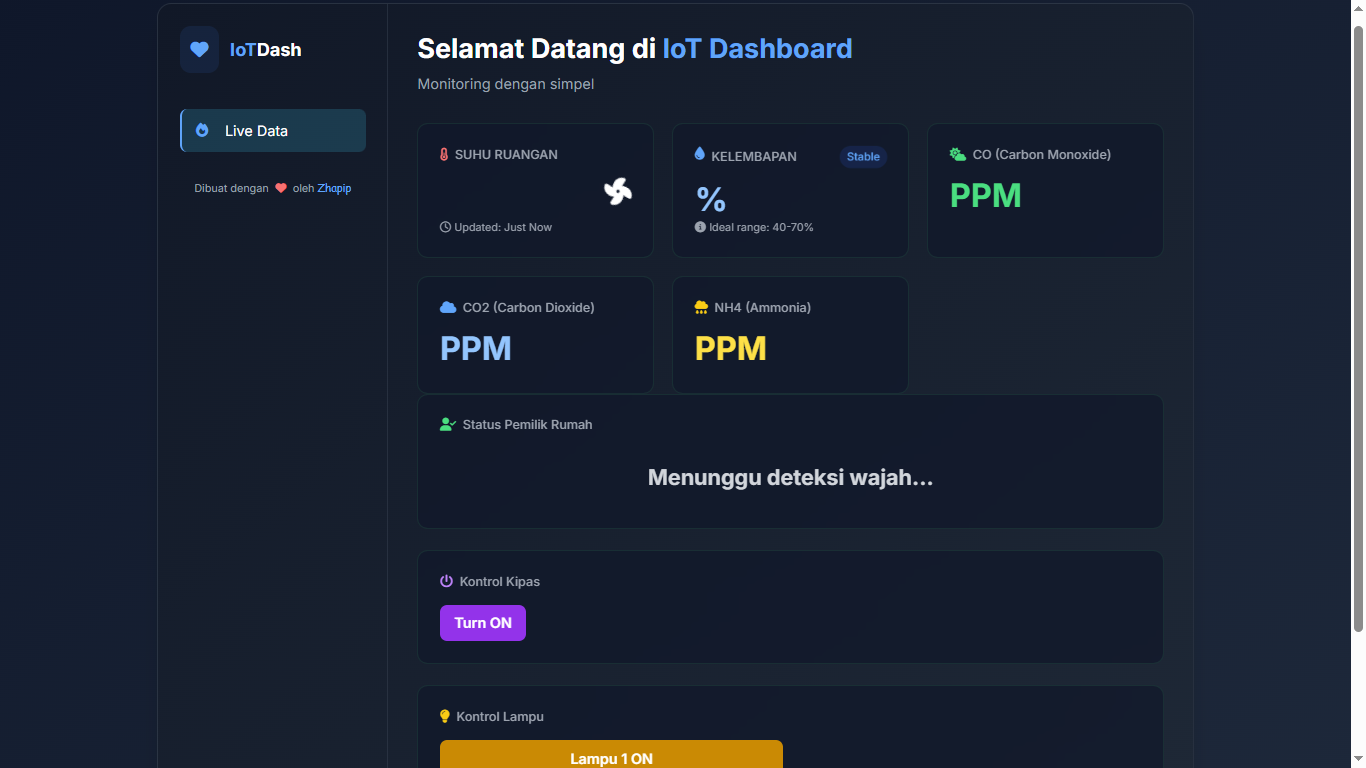Click the flame icon in Live Data
The width and height of the screenshot is (1366, 768).
click(x=202, y=130)
